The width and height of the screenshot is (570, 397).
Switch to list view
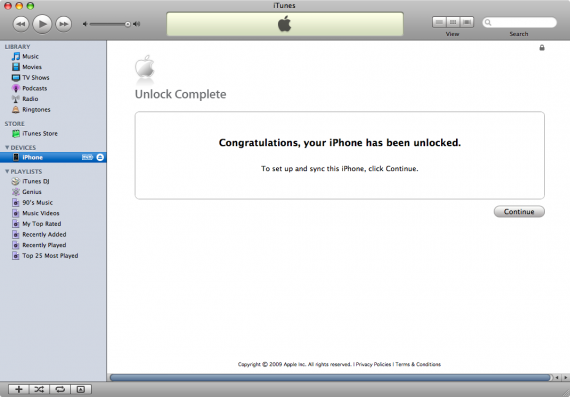439,22
